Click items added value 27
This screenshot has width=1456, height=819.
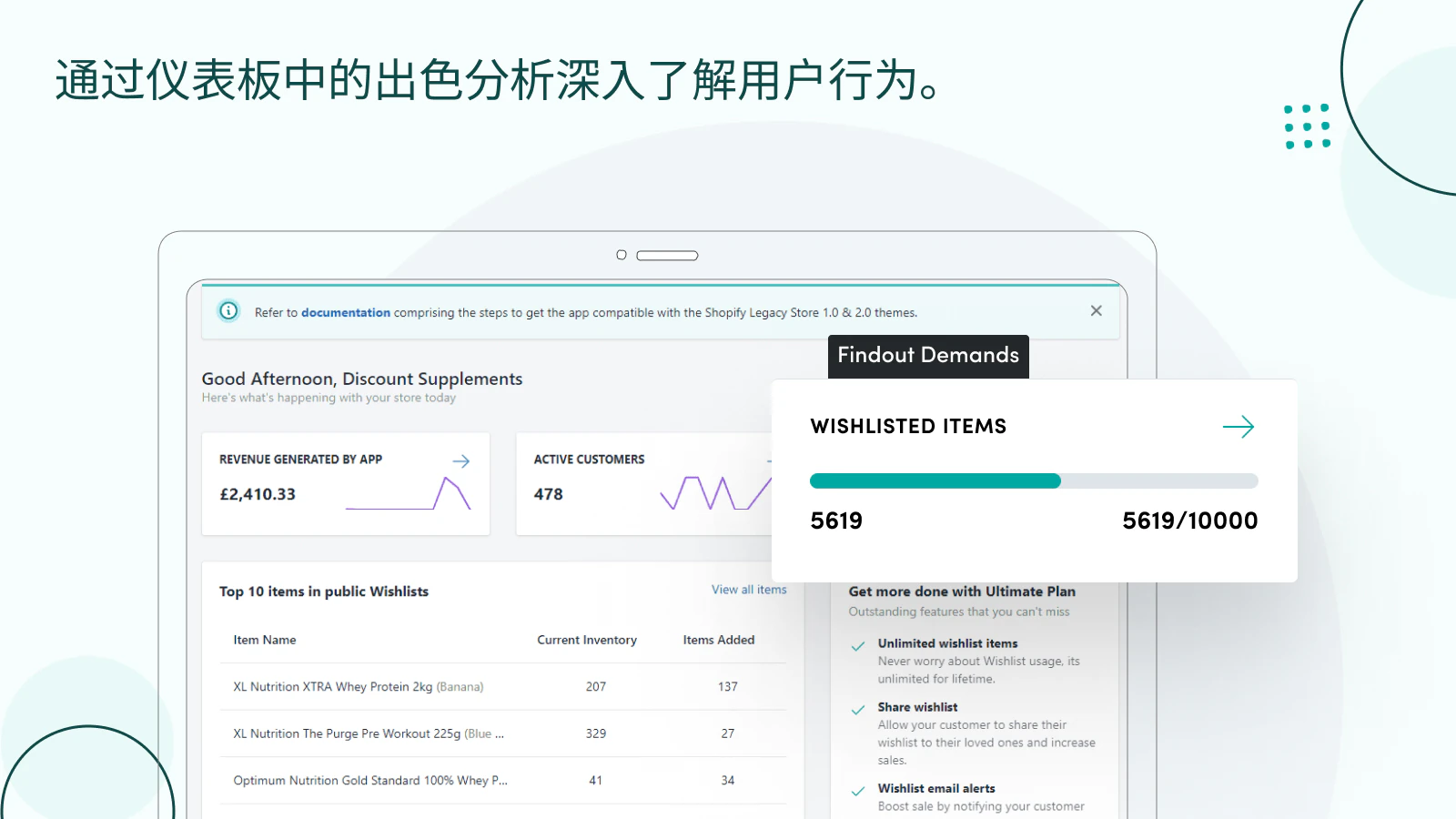pos(728,733)
